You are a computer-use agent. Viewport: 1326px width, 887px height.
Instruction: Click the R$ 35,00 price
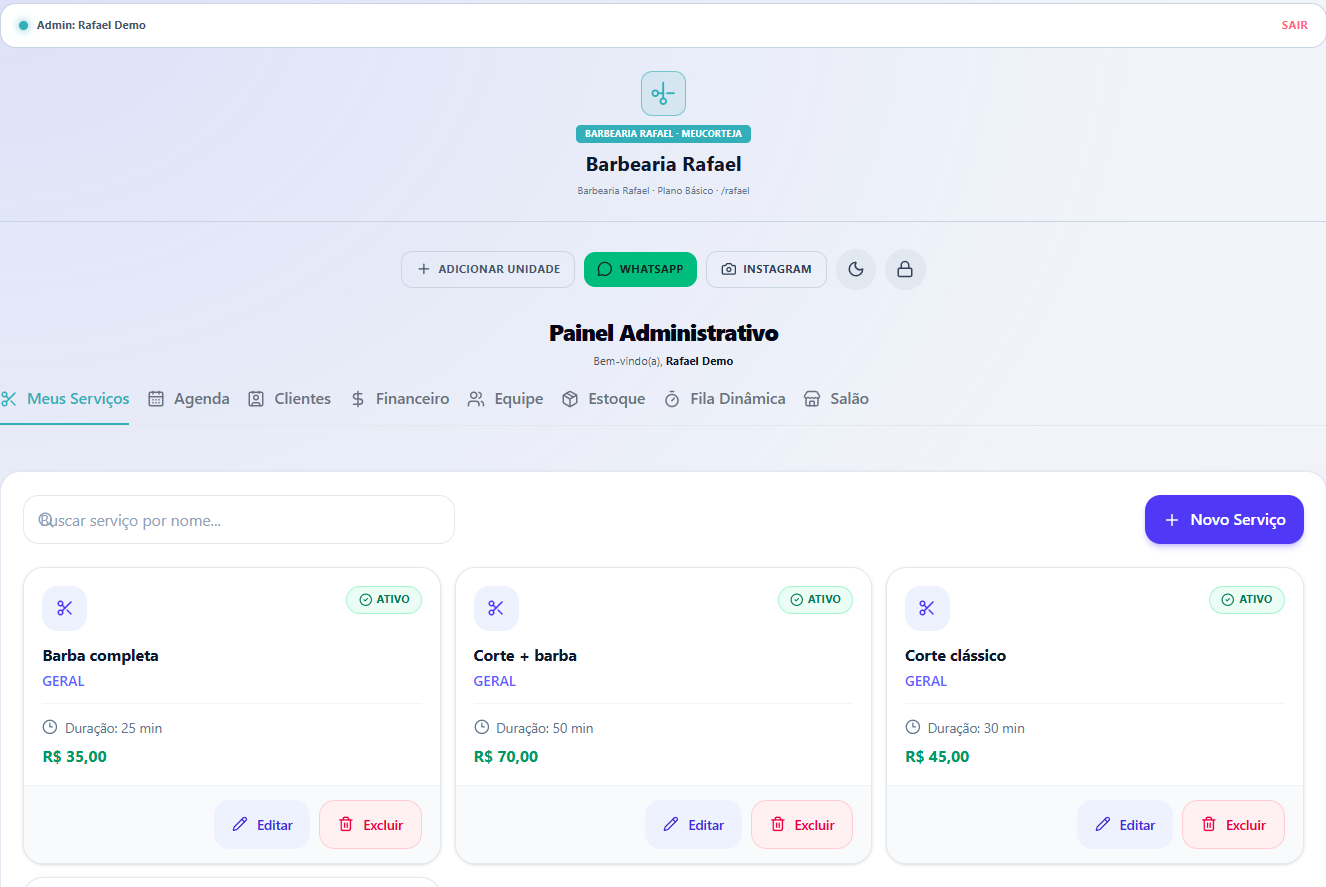pyautogui.click(x=75, y=757)
